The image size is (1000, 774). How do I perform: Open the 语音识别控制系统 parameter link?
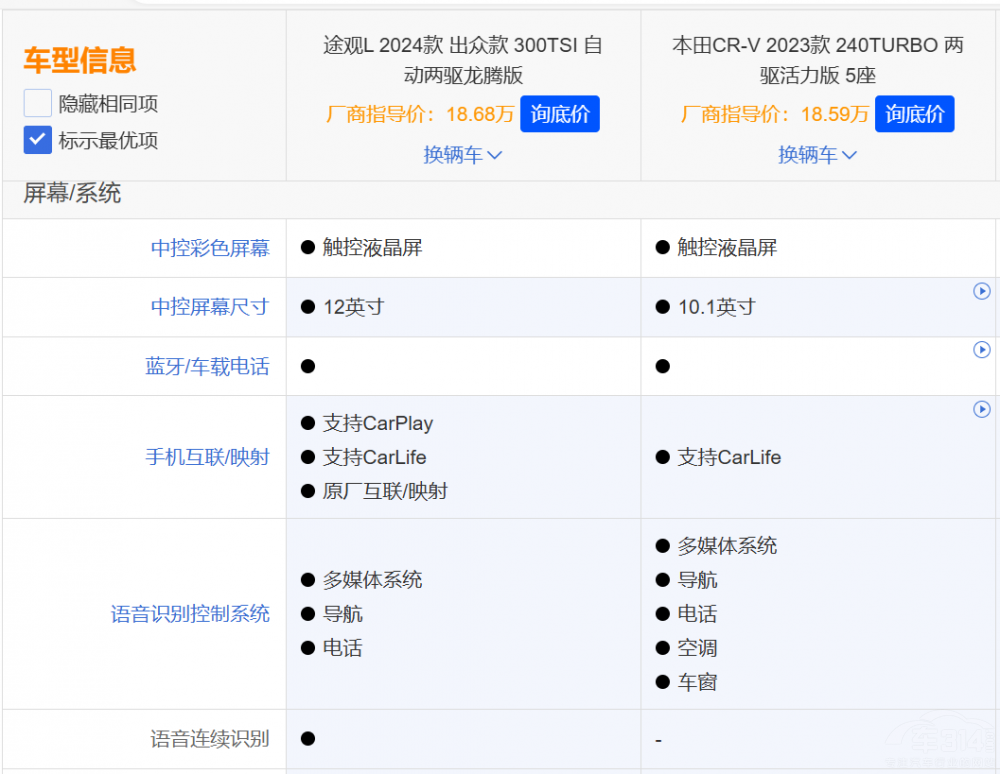(190, 614)
